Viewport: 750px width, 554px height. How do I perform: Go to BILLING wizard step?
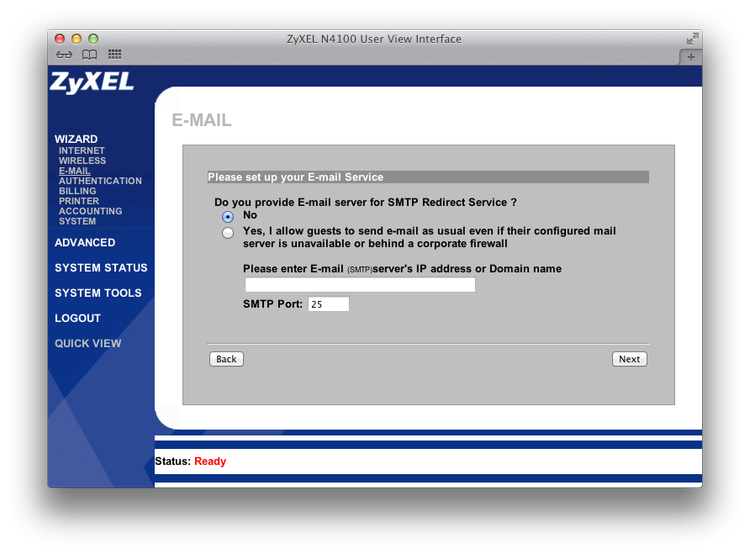(77, 191)
